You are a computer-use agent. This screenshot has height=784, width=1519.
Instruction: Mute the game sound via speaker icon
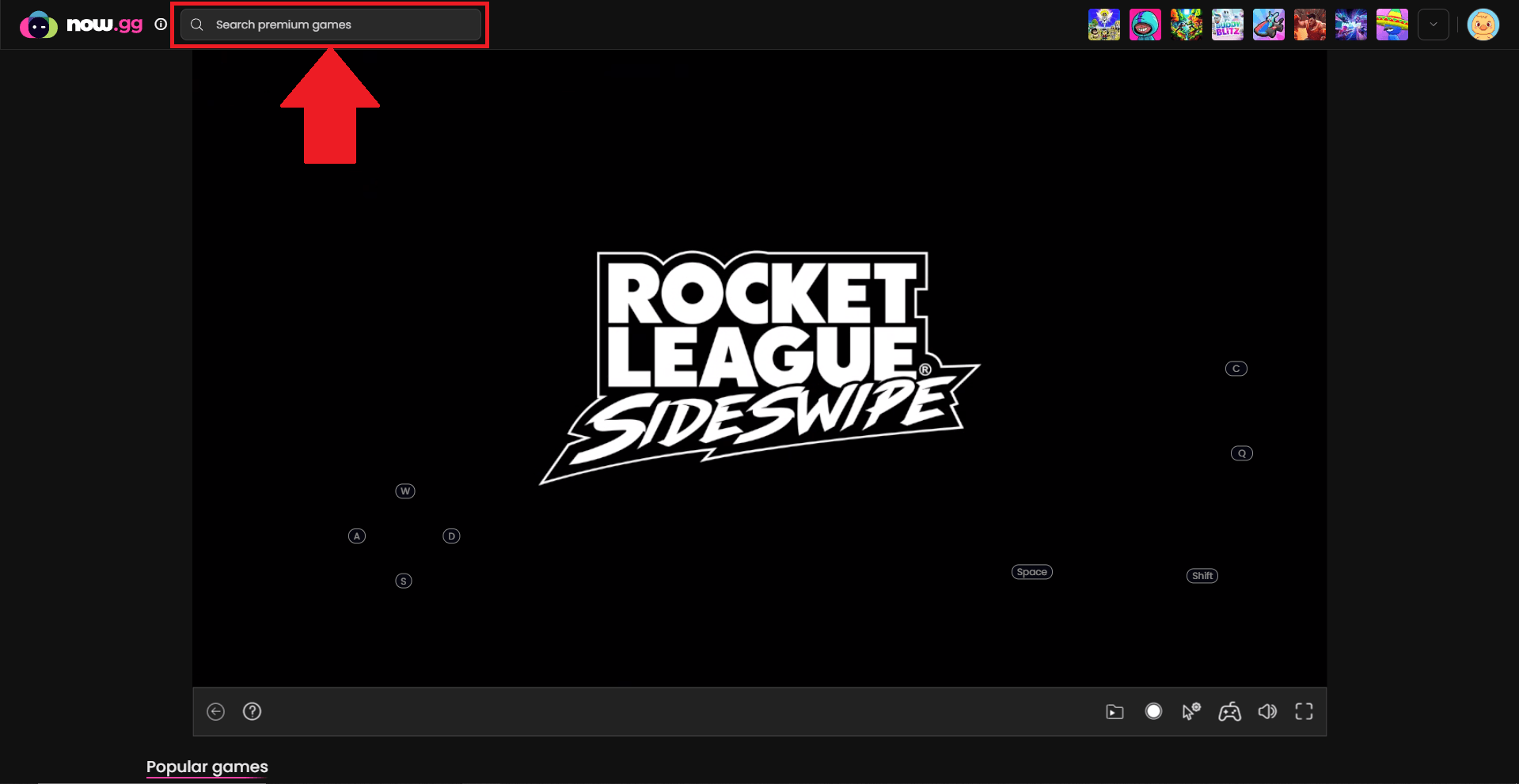[1267, 711]
